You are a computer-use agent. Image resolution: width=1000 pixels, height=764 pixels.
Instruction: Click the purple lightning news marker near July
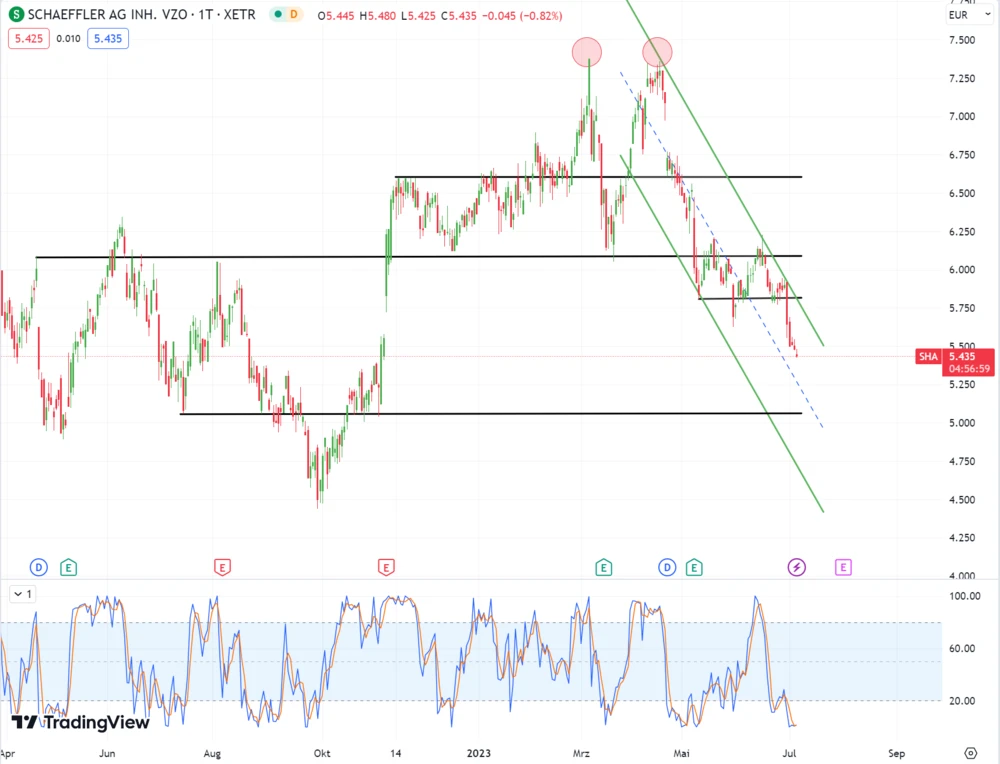797,567
